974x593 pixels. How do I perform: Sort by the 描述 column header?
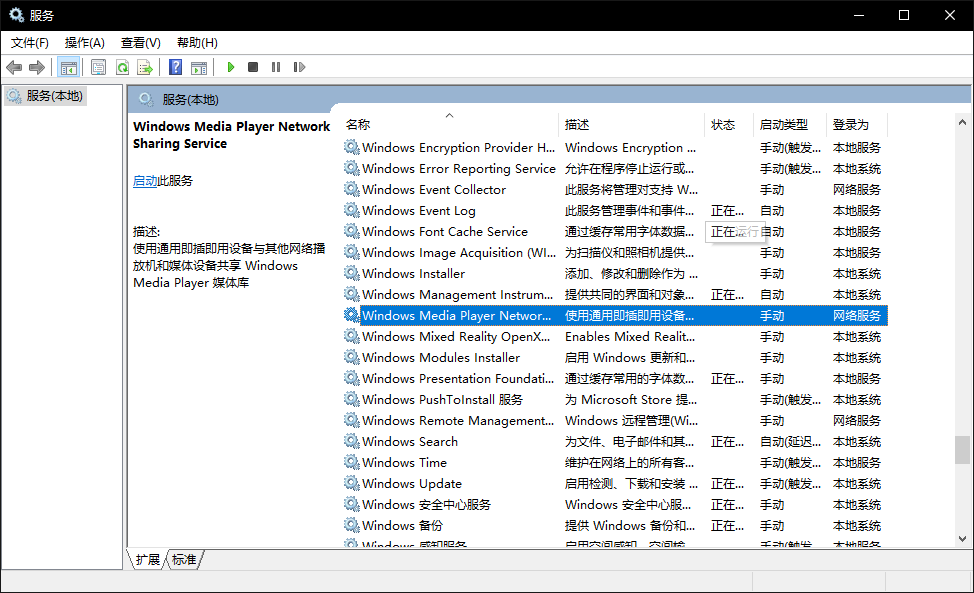pyautogui.click(x=577, y=125)
